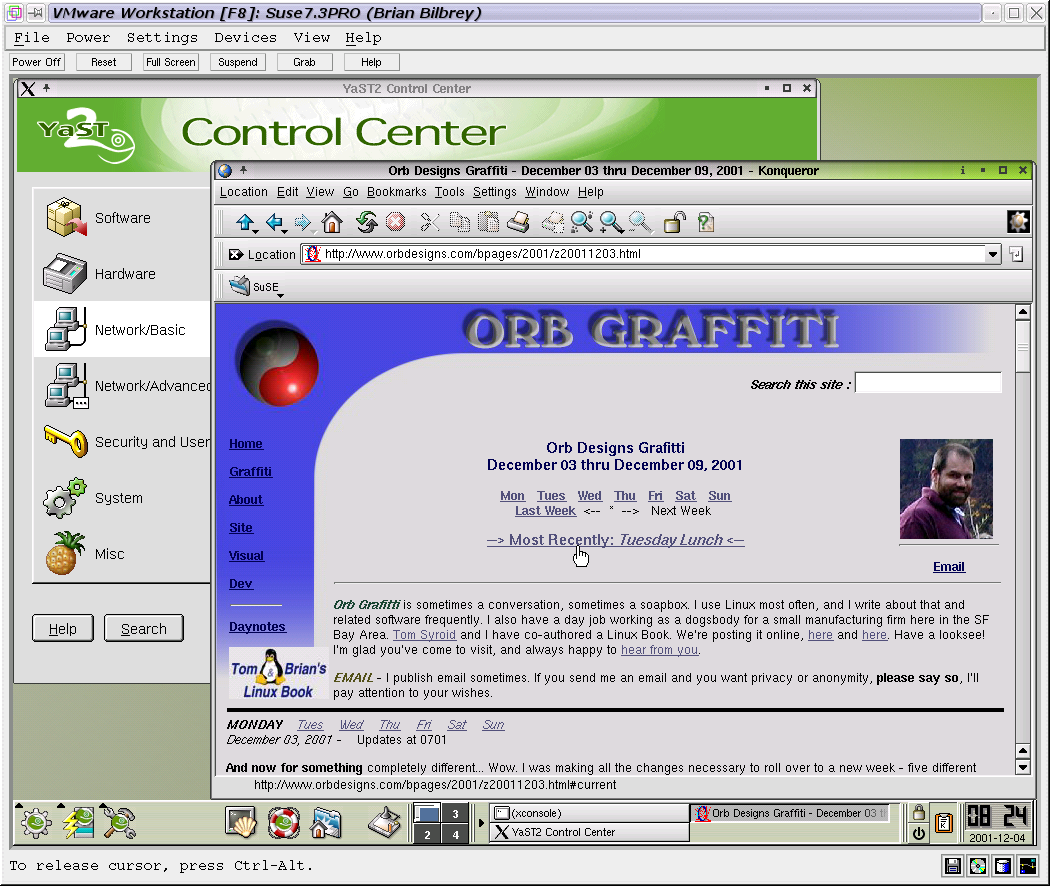Click the padlock Security icon in toolbar
This screenshot has height=886, width=1050.
[676, 222]
